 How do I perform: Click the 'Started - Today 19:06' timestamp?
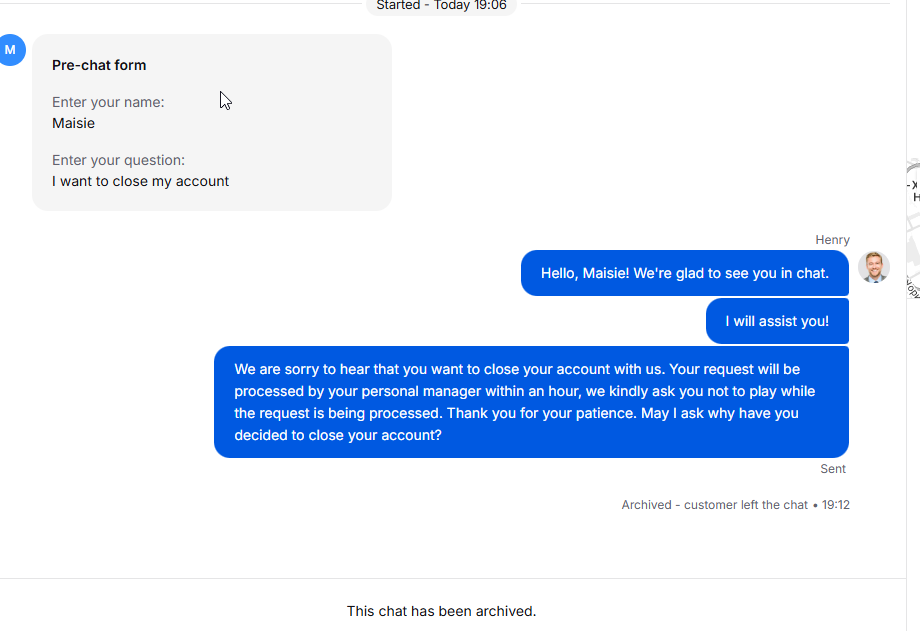[x=441, y=6]
